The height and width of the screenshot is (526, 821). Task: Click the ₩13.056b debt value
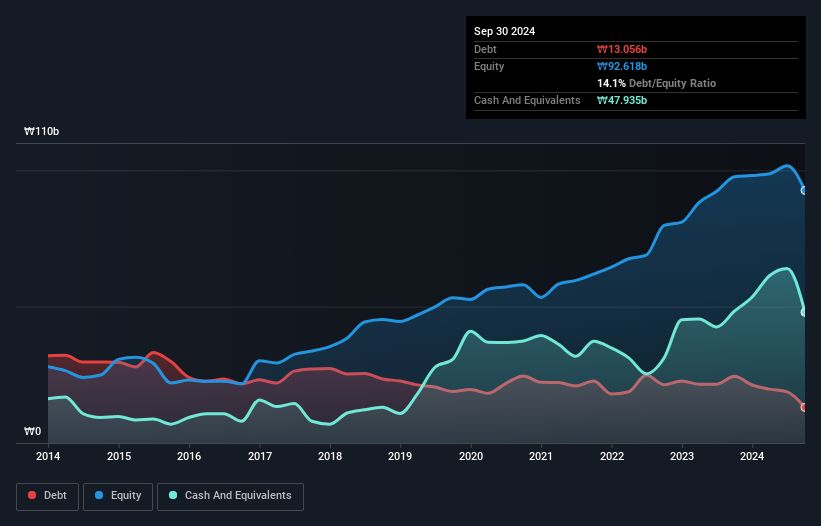622,49
